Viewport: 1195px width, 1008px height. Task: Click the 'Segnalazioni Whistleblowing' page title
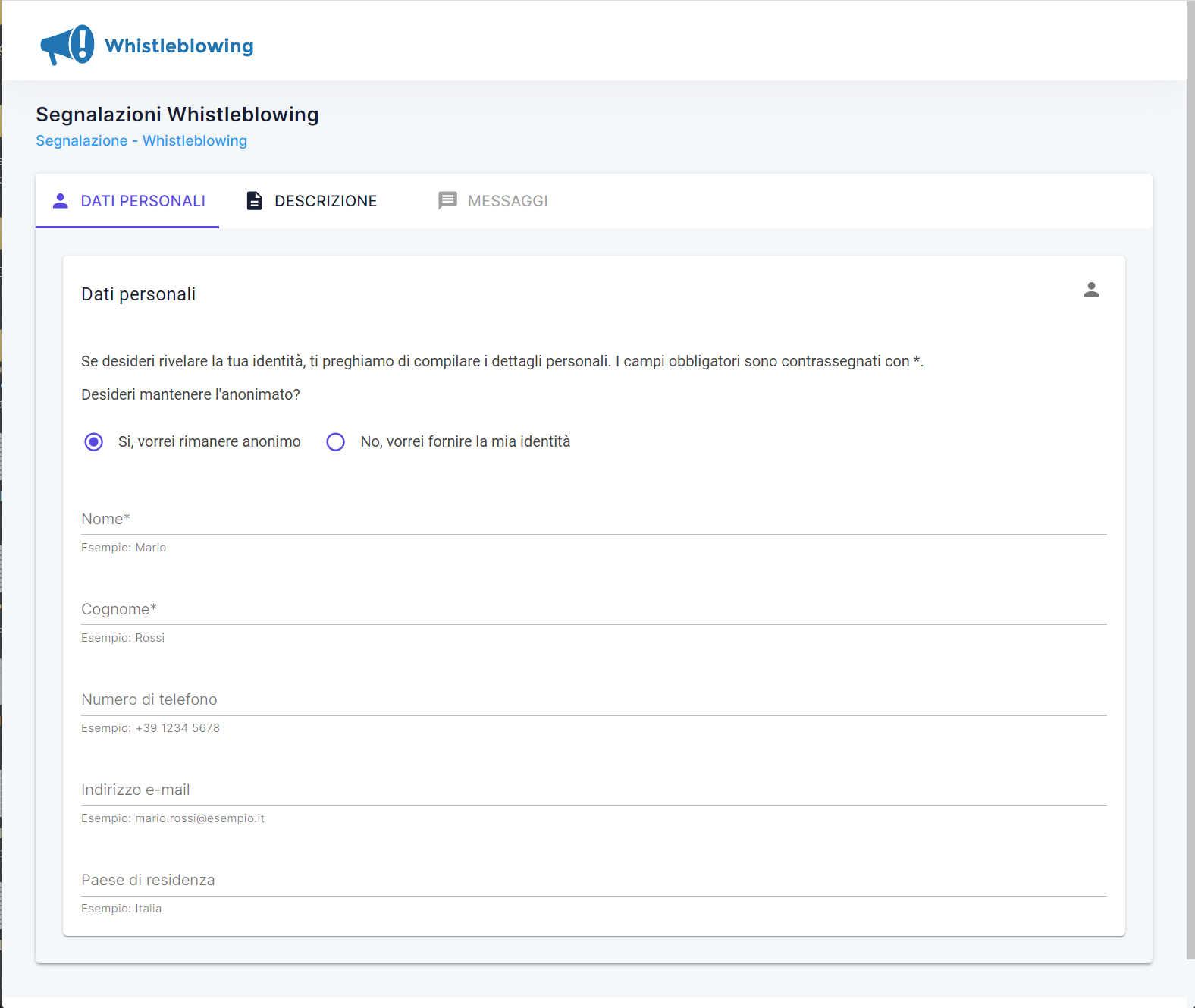click(x=177, y=115)
